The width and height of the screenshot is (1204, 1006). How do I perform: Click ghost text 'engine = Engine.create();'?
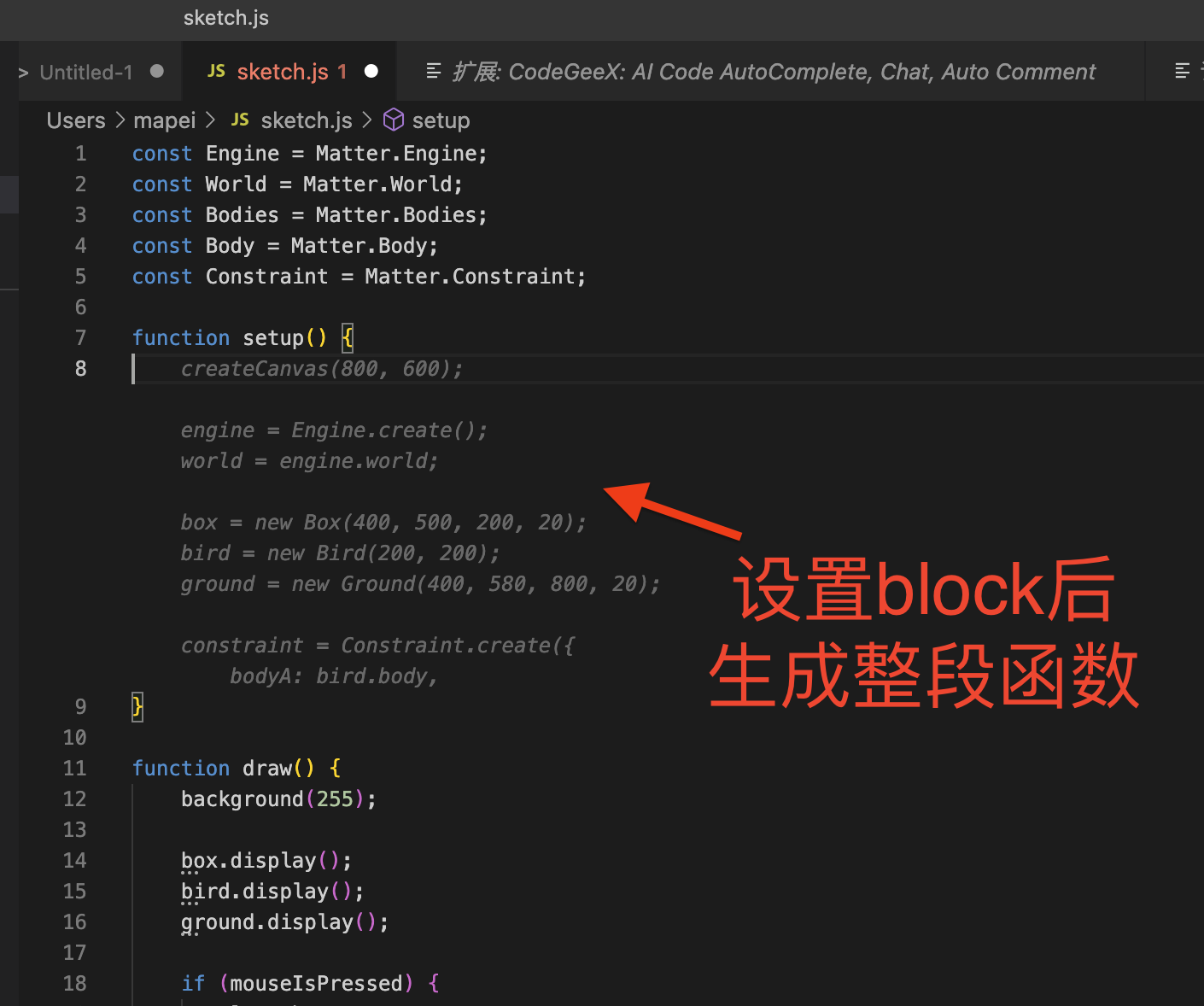(x=334, y=430)
